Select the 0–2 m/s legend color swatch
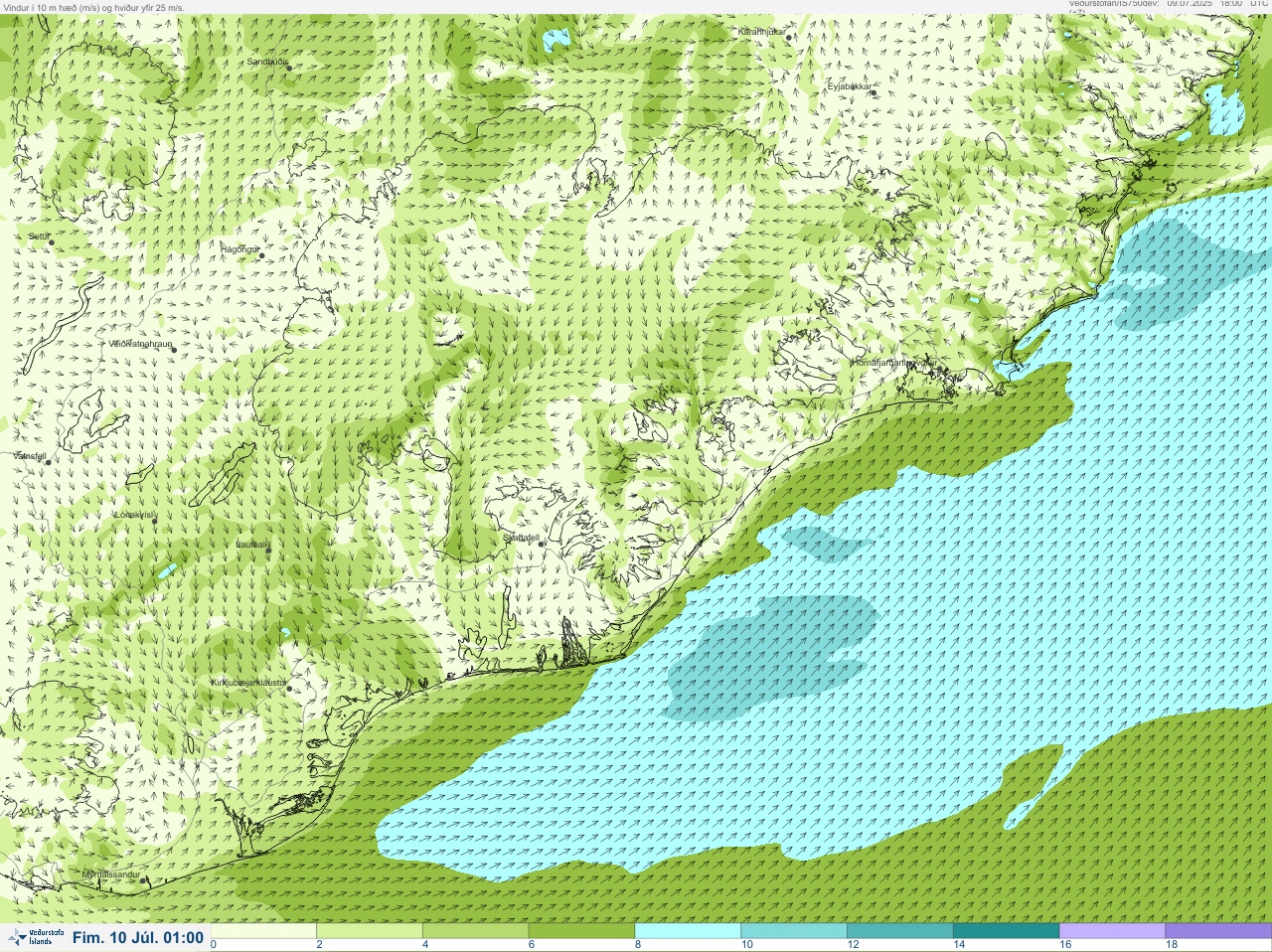Screen dimensions: 1272x952 tap(263, 931)
